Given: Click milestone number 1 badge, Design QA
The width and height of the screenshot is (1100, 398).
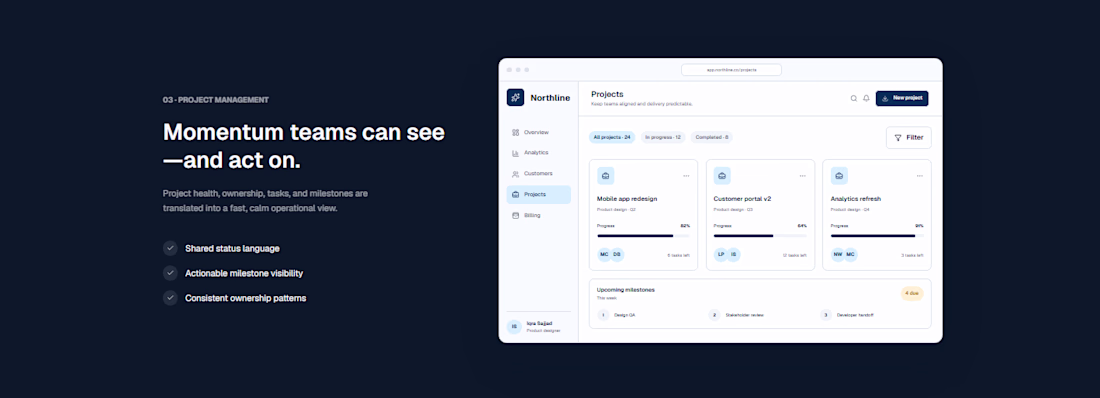Looking at the screenshot, I should coord(603,315).
